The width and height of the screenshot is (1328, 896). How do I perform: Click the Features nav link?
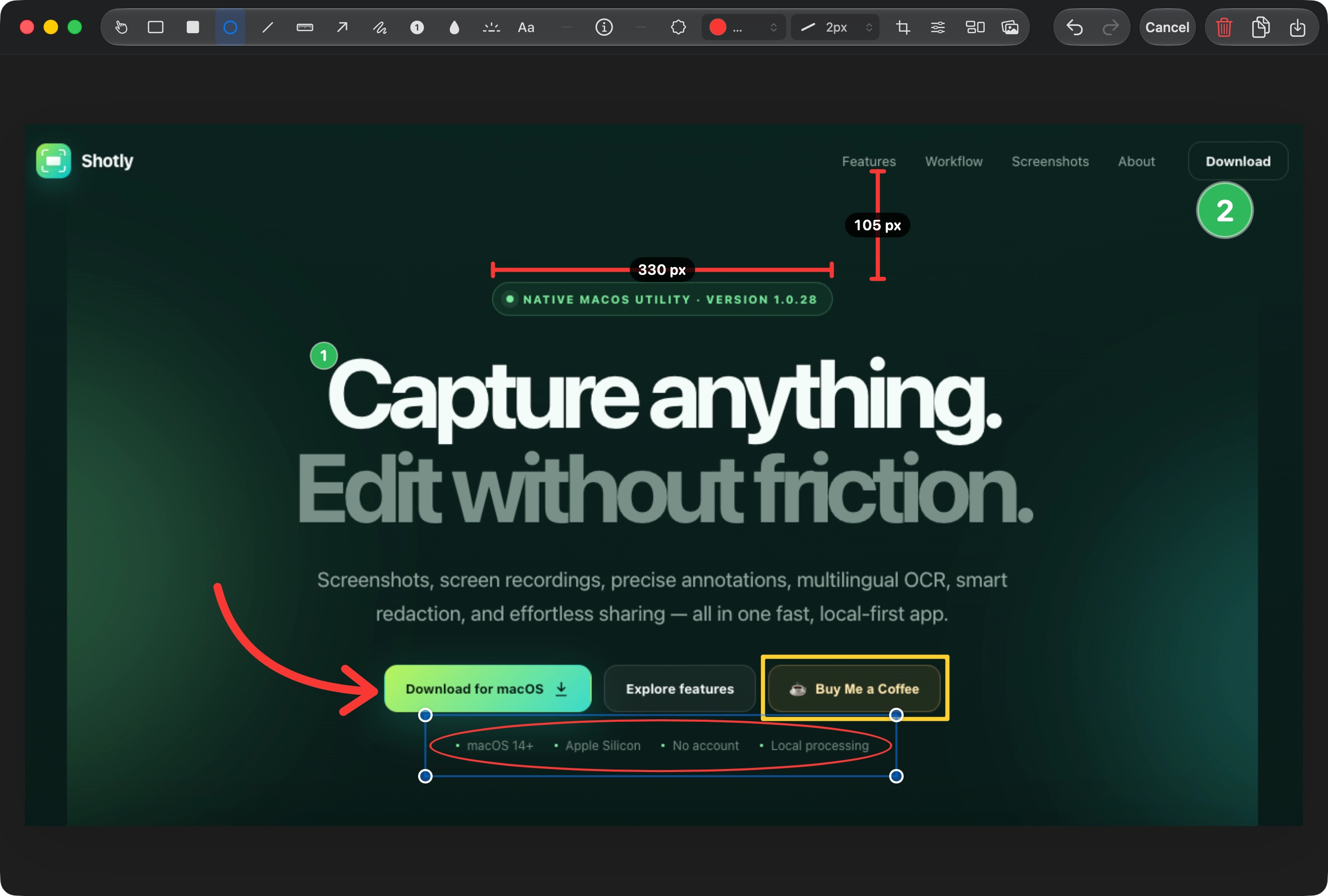[x=868, y=161]
